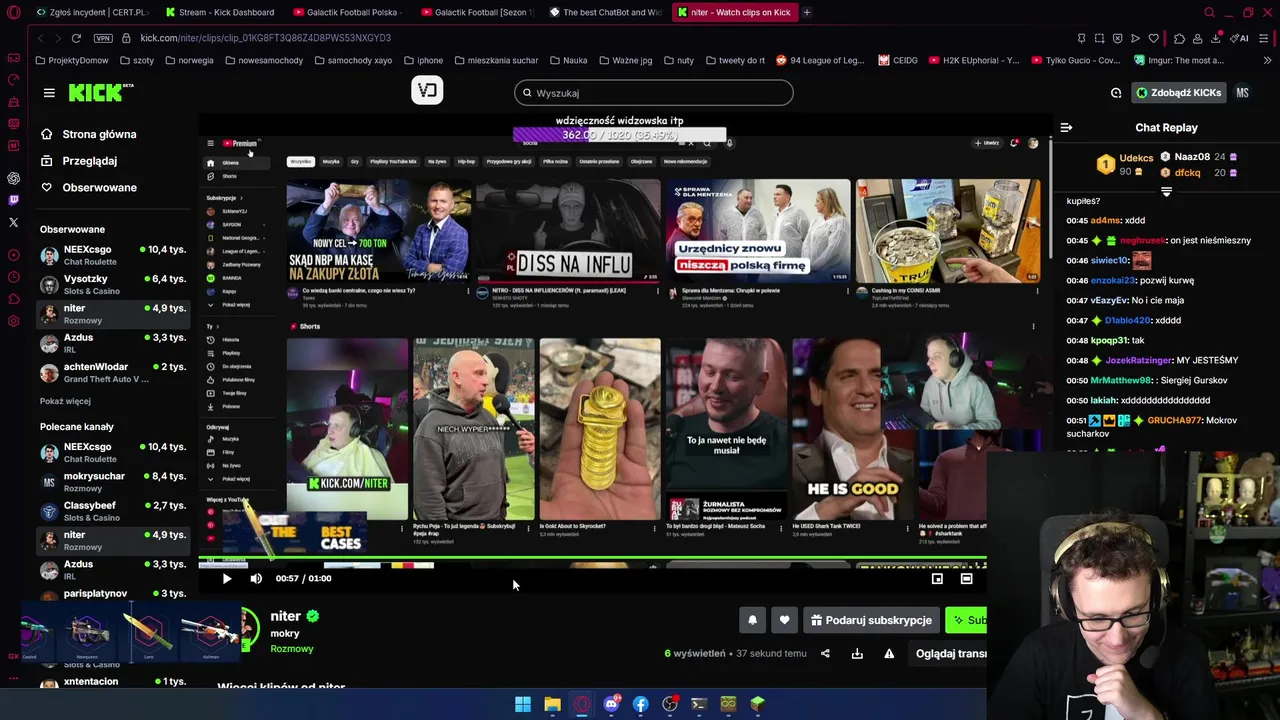Open the norwegia bookmark folder
The image size is (1280, 720).
pyautogui.click(x=188, y=60)
